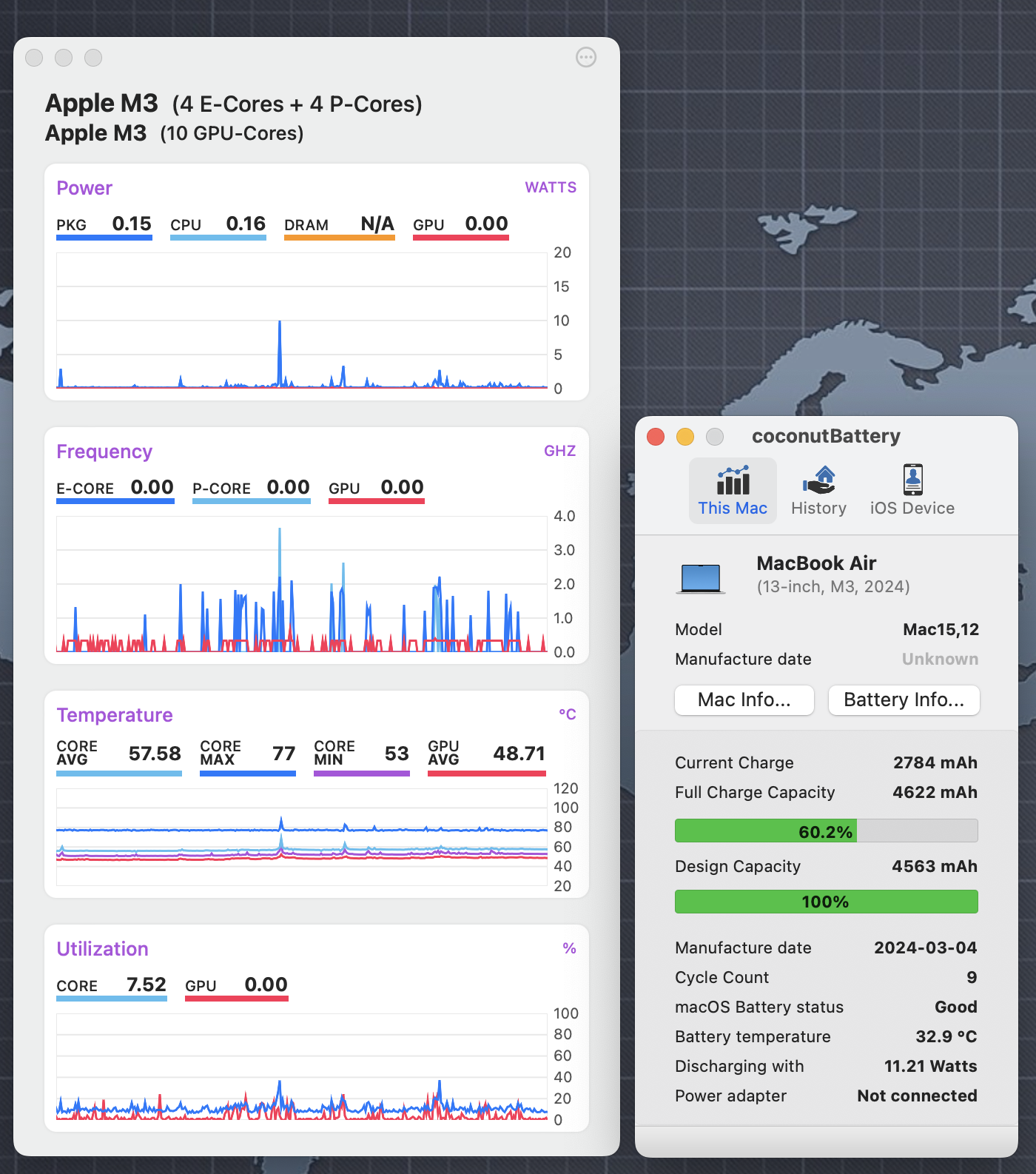Click the Frequency GHz graph
This screenshot has height=1174, width=1036.
tap(302, 584)
